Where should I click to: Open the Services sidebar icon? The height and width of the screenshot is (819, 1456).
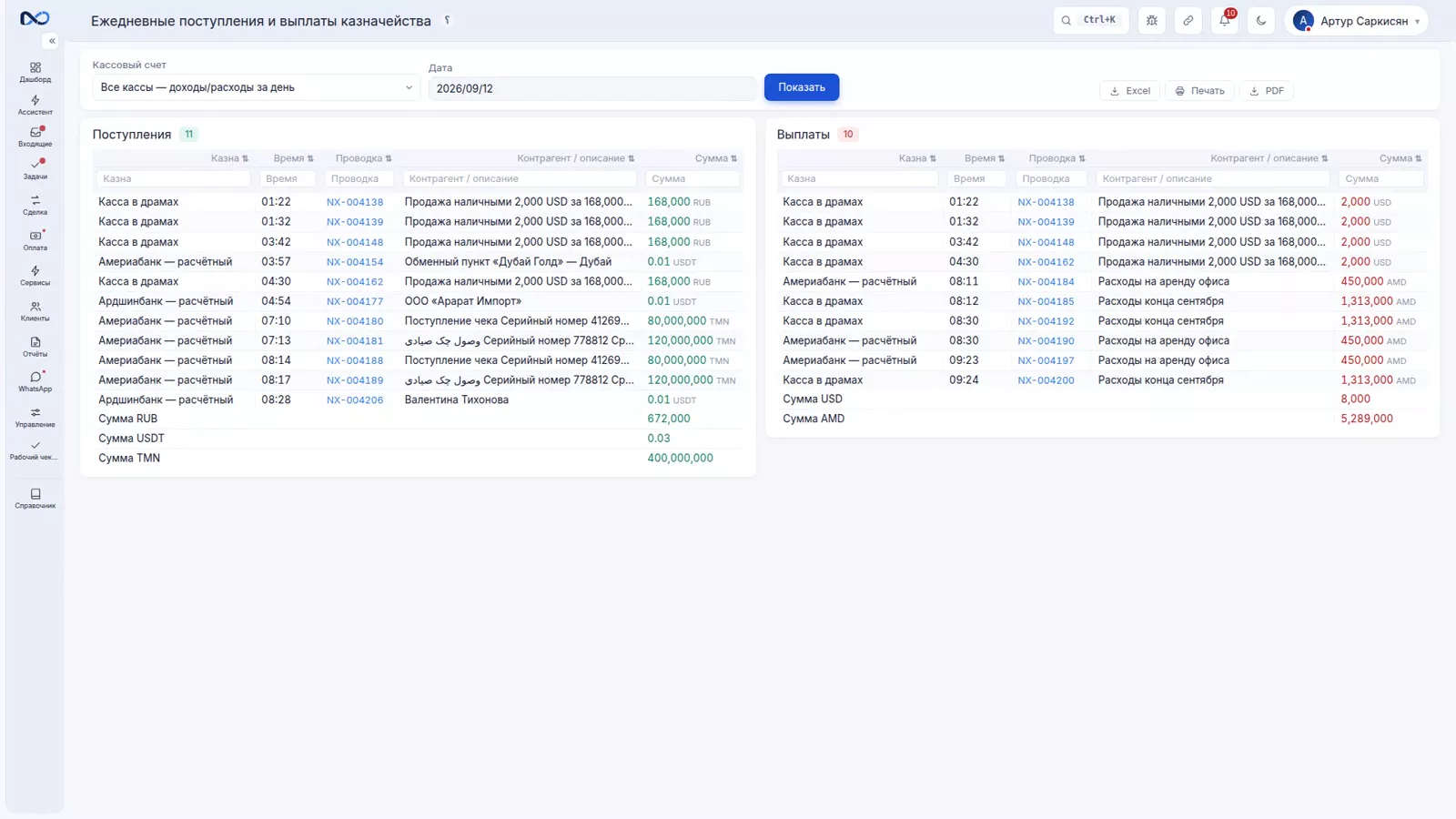(x=35, y=276)
